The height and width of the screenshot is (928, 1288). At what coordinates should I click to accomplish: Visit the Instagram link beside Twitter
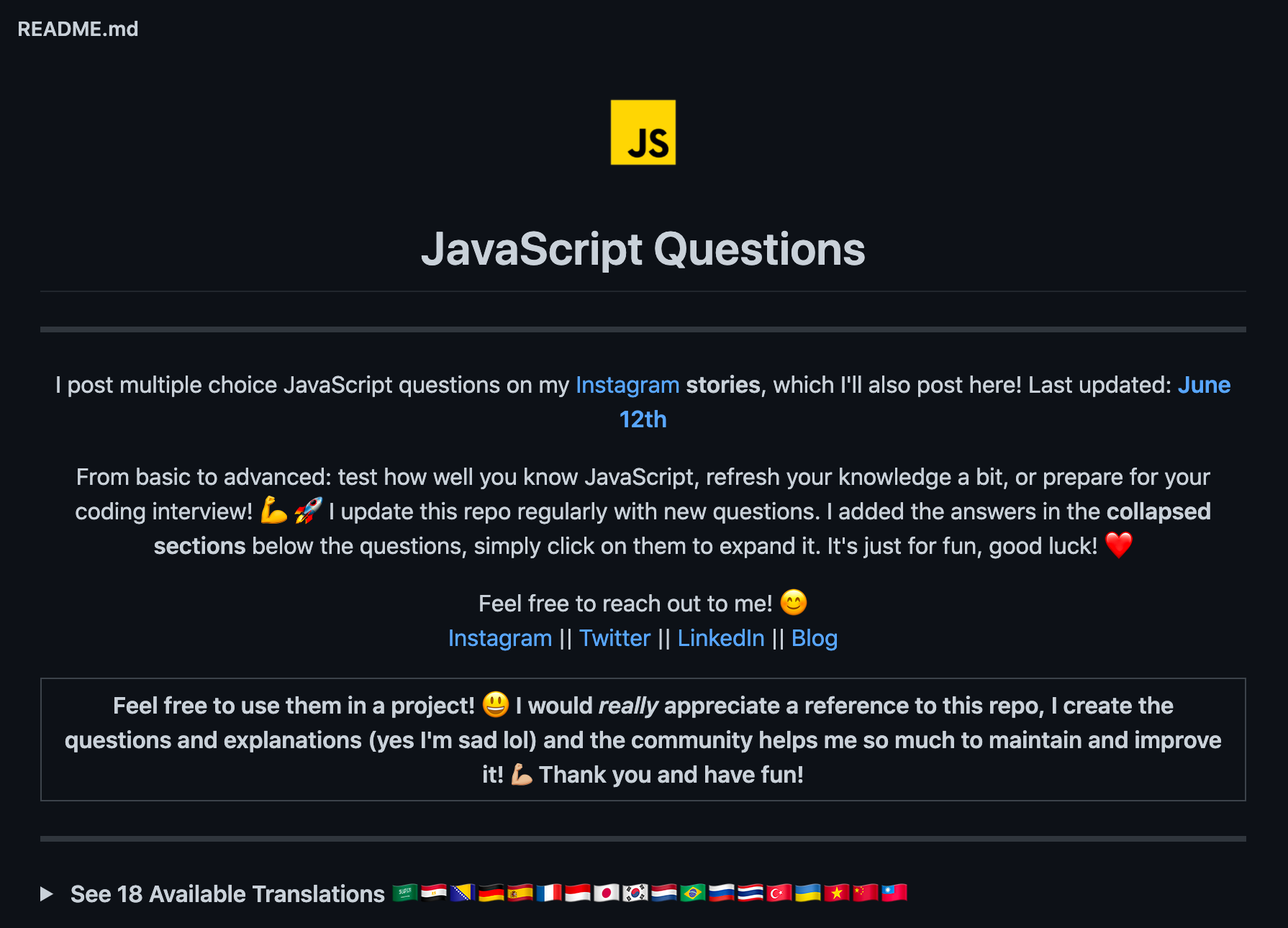click(x=500, y=638)
